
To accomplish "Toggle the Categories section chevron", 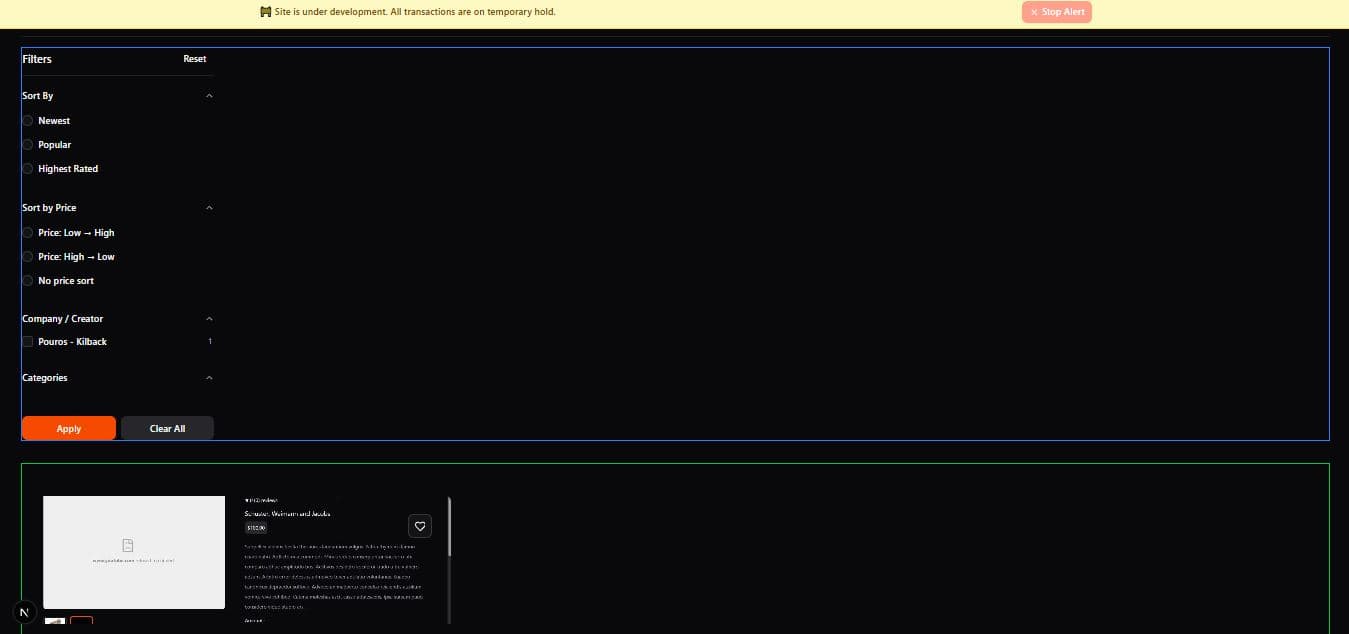I will 209,378.
